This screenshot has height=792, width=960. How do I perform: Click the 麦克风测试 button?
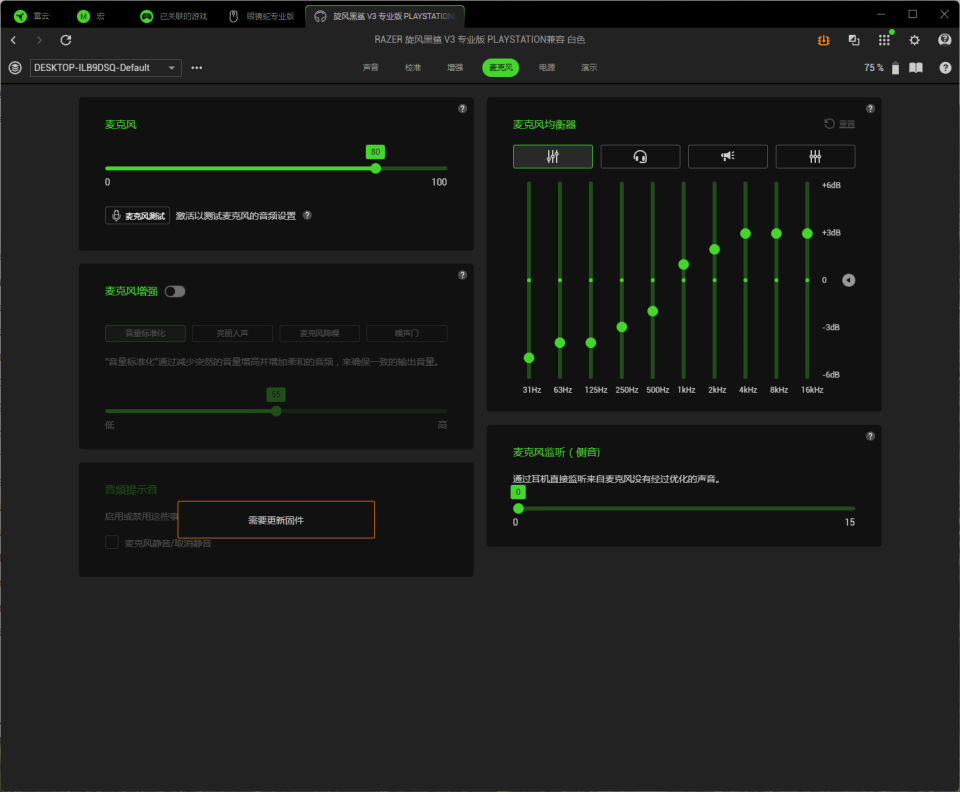tap(137, 215)
